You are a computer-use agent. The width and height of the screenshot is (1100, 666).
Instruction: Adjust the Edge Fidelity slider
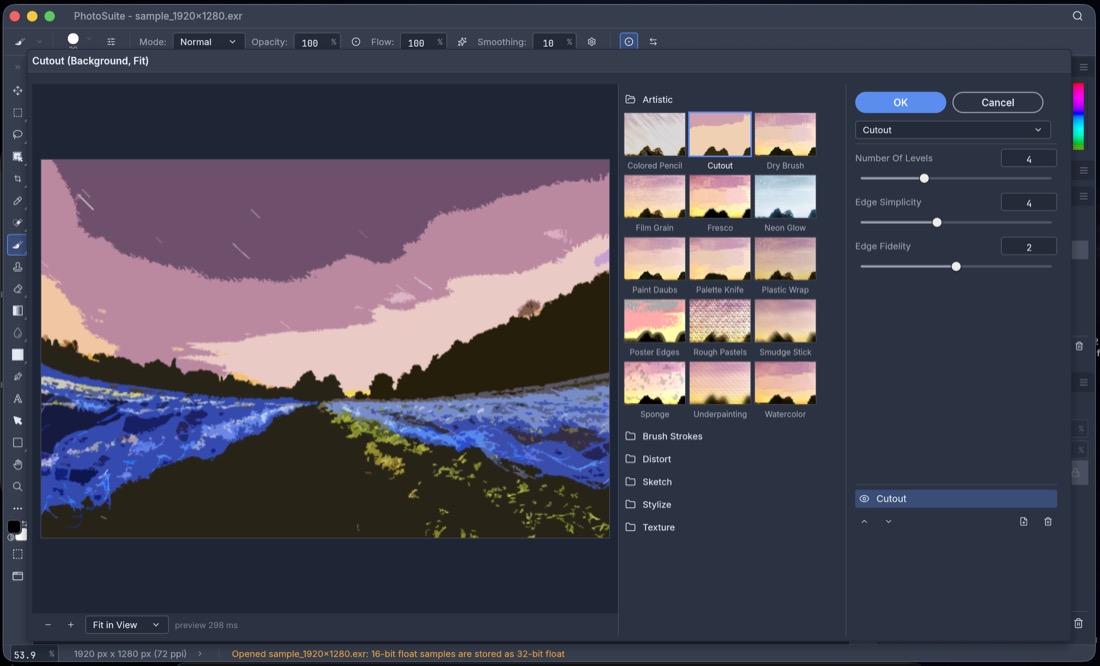pyautogui.click(x=956, y=267)
